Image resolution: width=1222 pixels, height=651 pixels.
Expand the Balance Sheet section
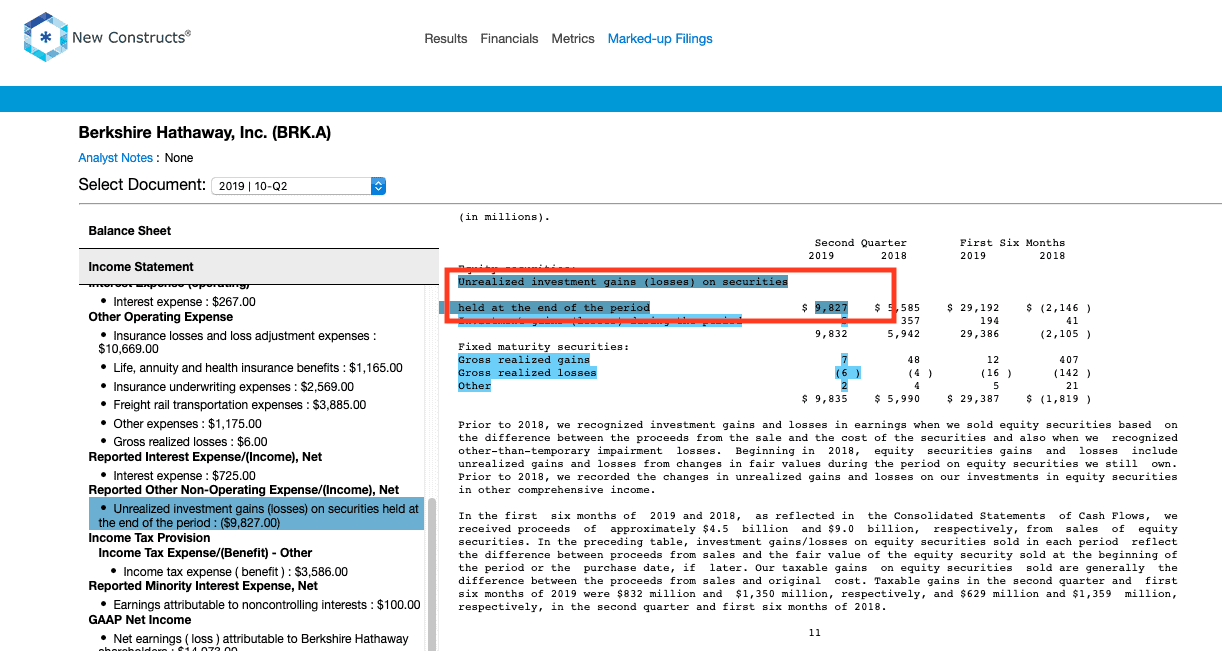tap(258, 231)
